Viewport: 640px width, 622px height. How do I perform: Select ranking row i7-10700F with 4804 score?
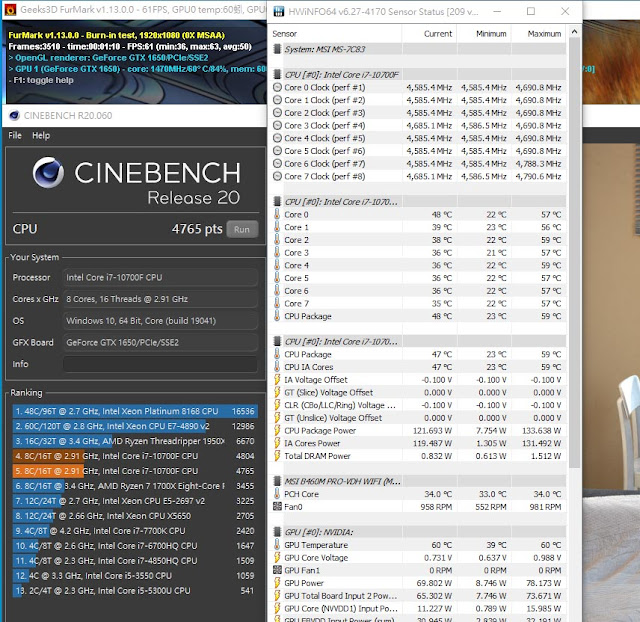point(135,456)
